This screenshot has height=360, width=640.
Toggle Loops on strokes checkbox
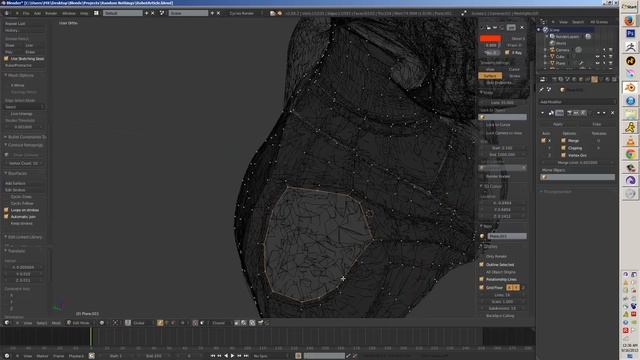(6, 210)
